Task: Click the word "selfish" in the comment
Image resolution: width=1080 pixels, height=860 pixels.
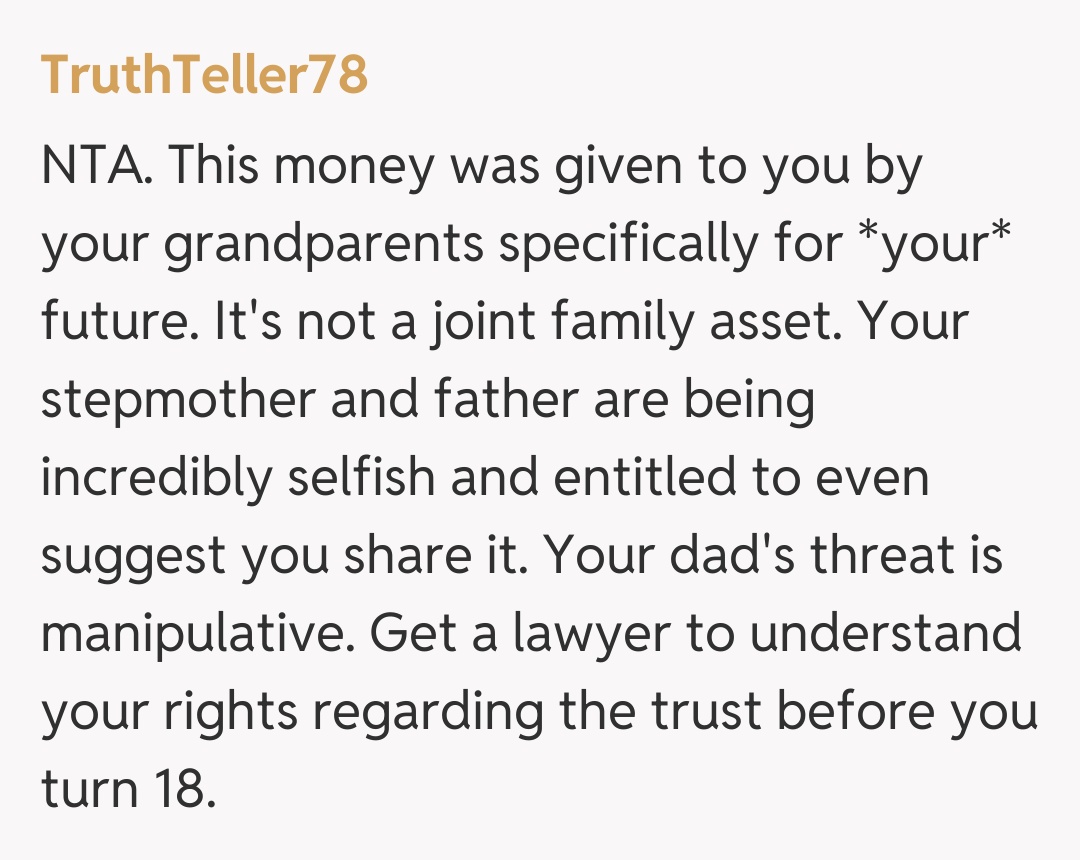Action: tap(361, 479)
